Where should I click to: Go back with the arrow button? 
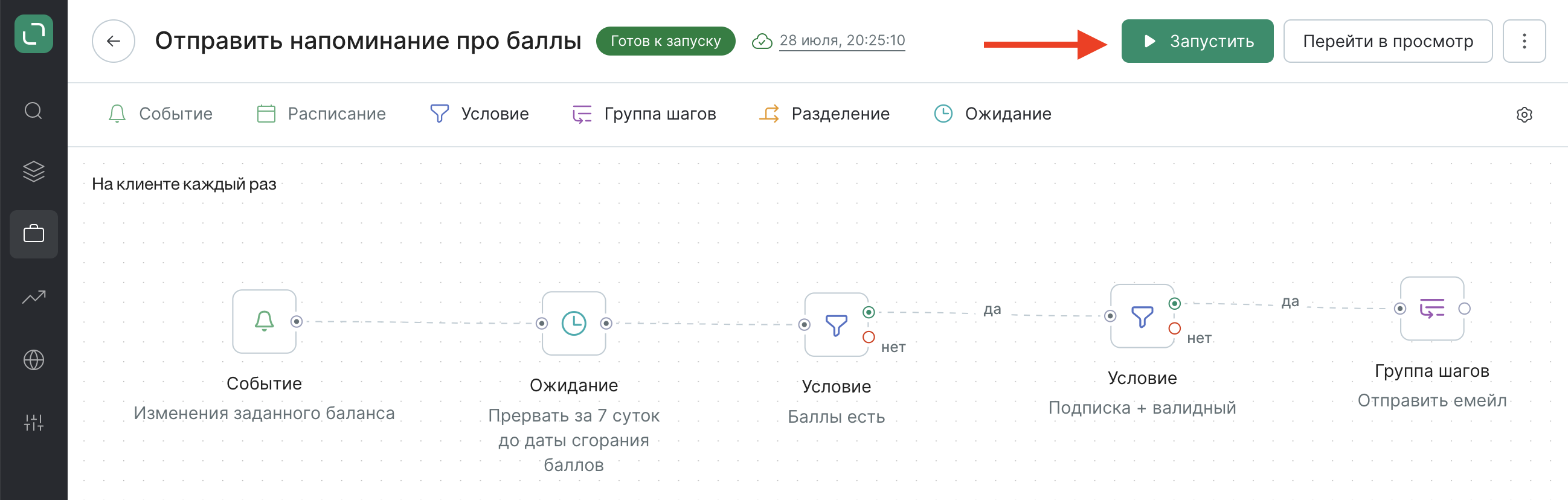[x=113, y=40]
